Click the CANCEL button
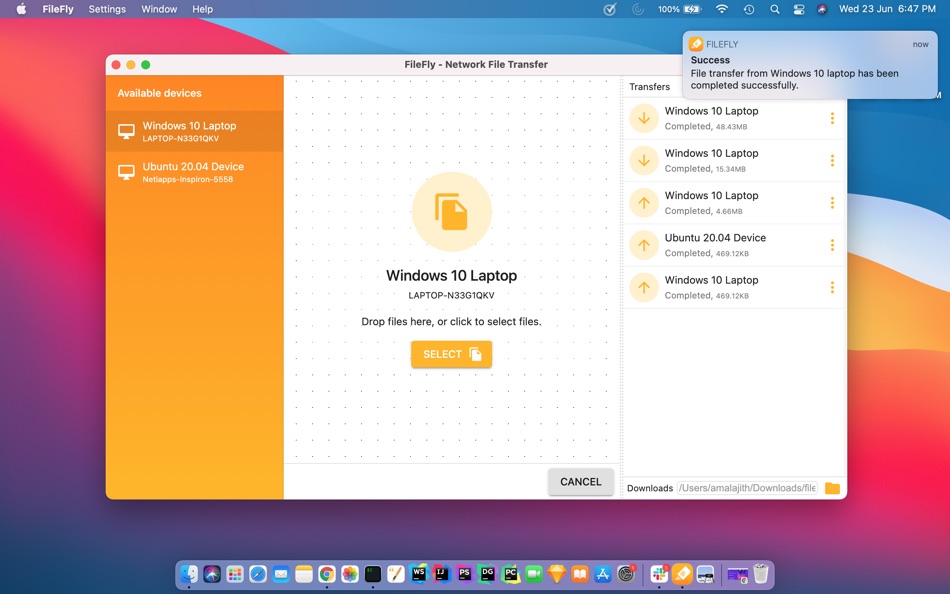Screen dimensions: 950x594 (x=580, y=482)
